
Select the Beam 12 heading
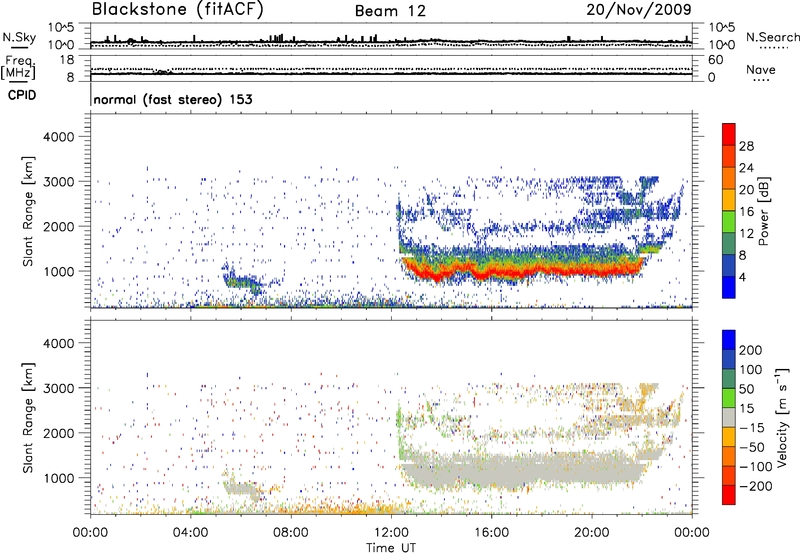pyautogui.click(x=390, y=11)
